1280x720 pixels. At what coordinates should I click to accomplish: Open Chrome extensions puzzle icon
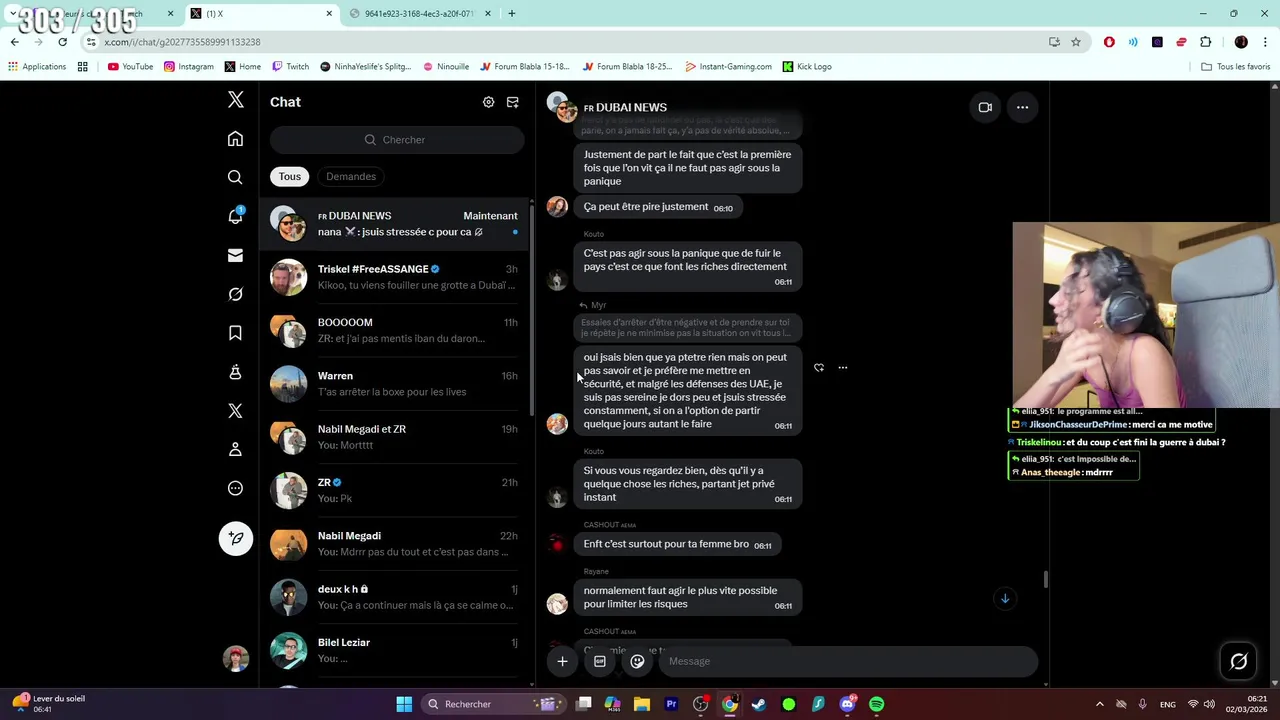click(x=1205, y=42)
